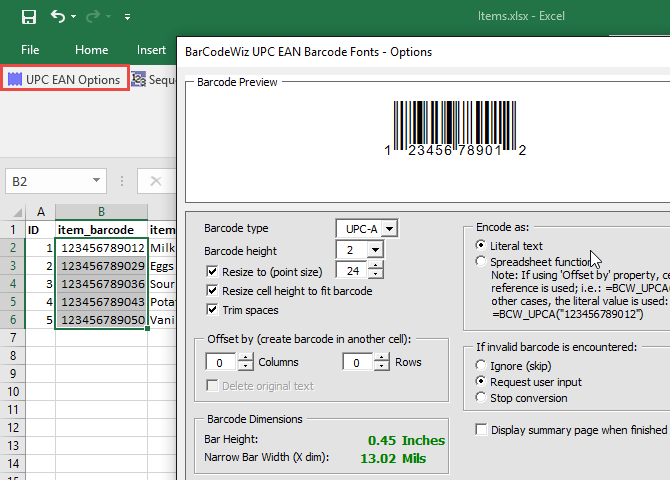Click cell containing 123456789012
The image size is (670, 480).
102,248
